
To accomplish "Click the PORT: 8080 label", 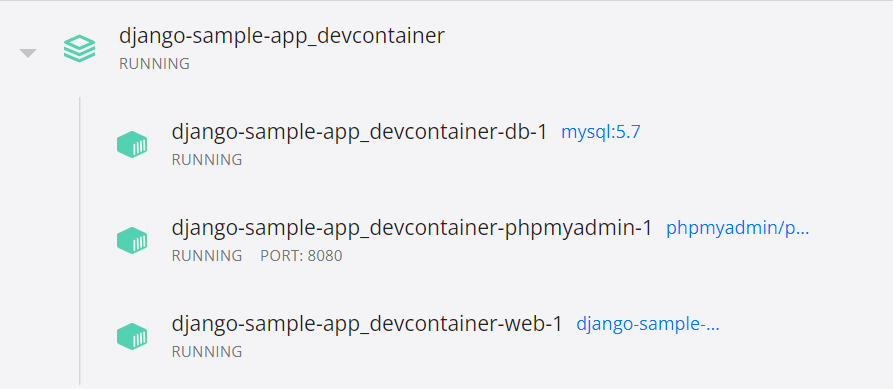I will click(x=301, y=256).
